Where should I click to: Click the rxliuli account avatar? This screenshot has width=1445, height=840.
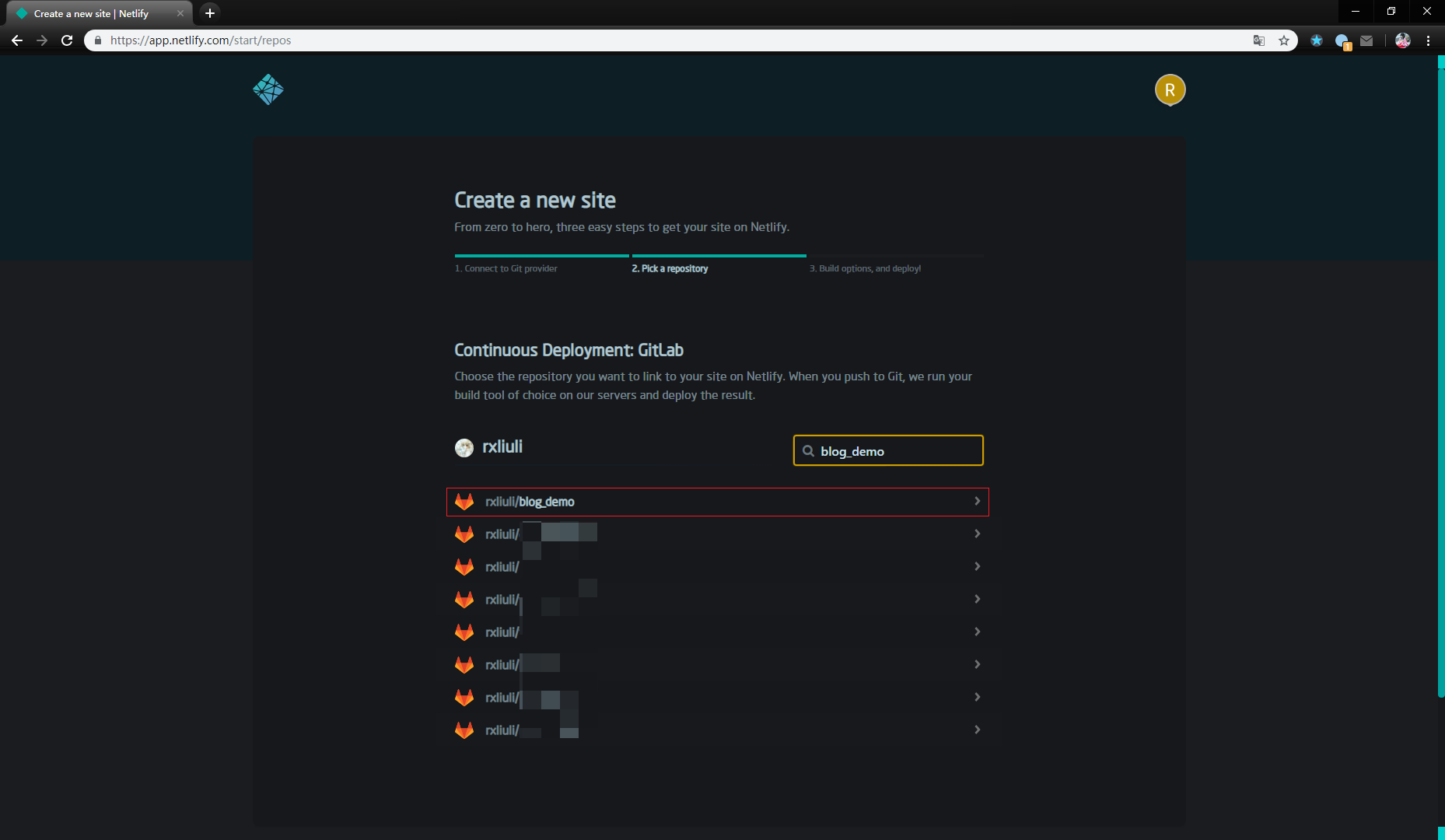coord(464,447)
